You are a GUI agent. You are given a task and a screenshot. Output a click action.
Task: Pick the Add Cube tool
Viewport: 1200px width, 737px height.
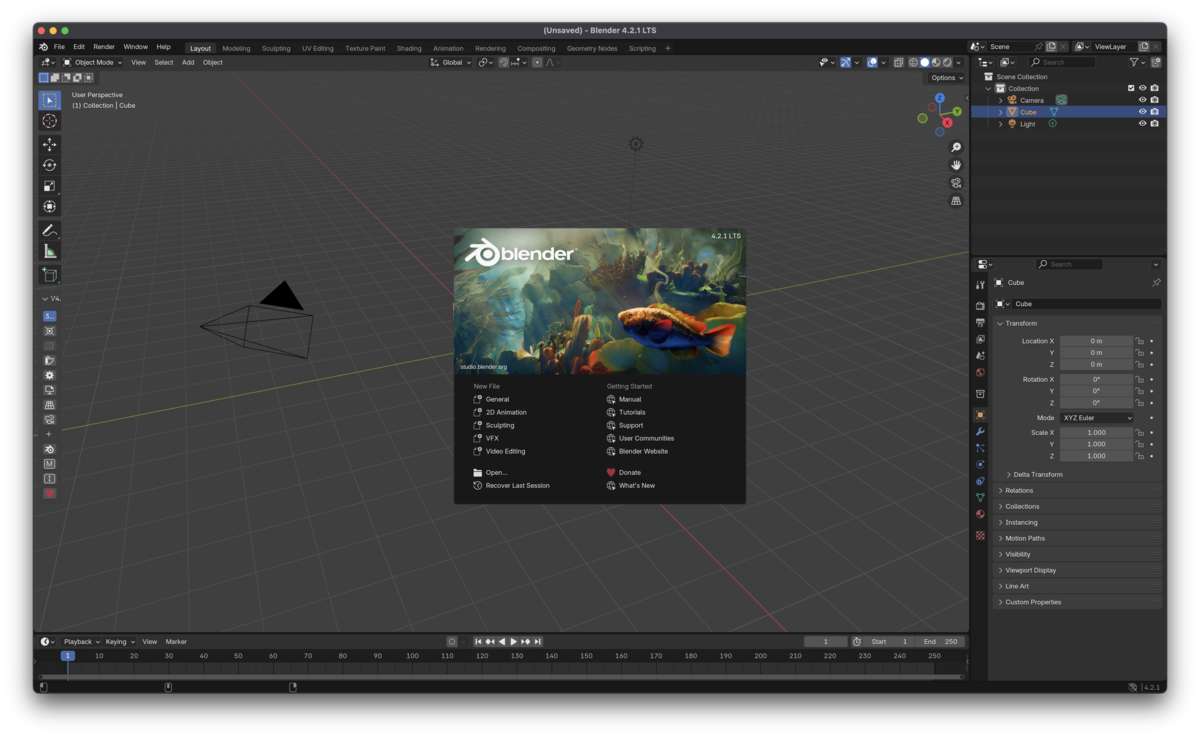[x=49, y=275]
